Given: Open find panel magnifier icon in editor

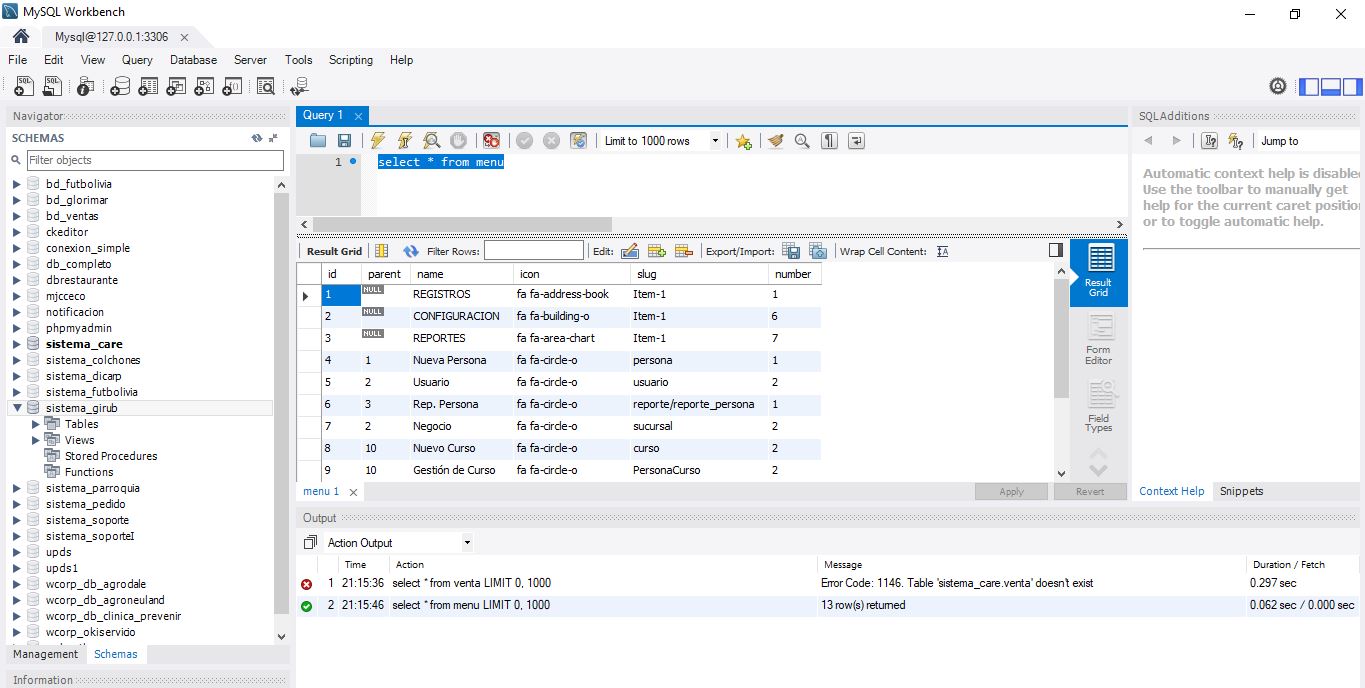Looking at the screenshot, I should coord(802,141).
